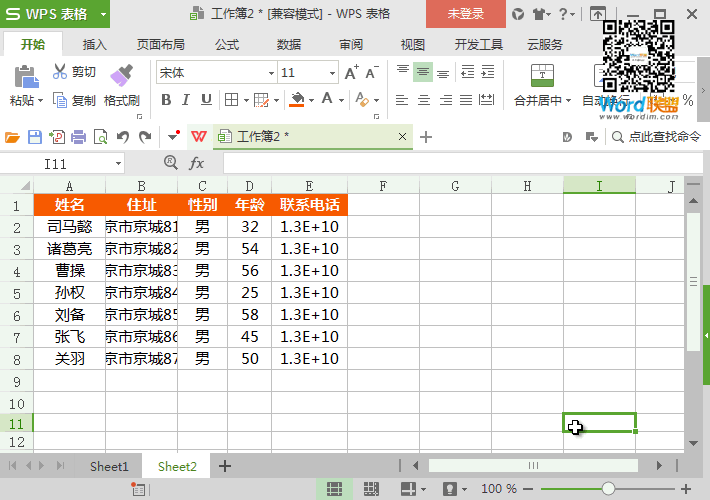Open WPS application menu arrow
Viewport: 710px width, 500px height.
[103, 14]
